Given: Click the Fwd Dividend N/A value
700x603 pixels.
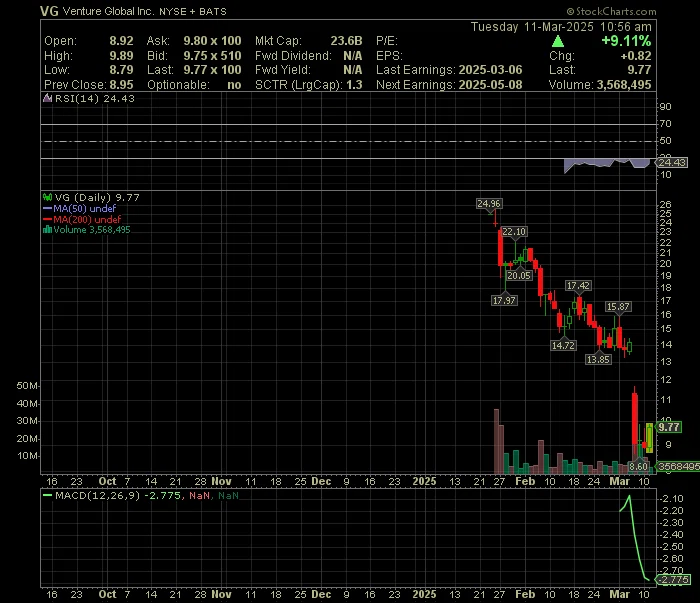Looking at the screenshot, I should coord(353,56).
